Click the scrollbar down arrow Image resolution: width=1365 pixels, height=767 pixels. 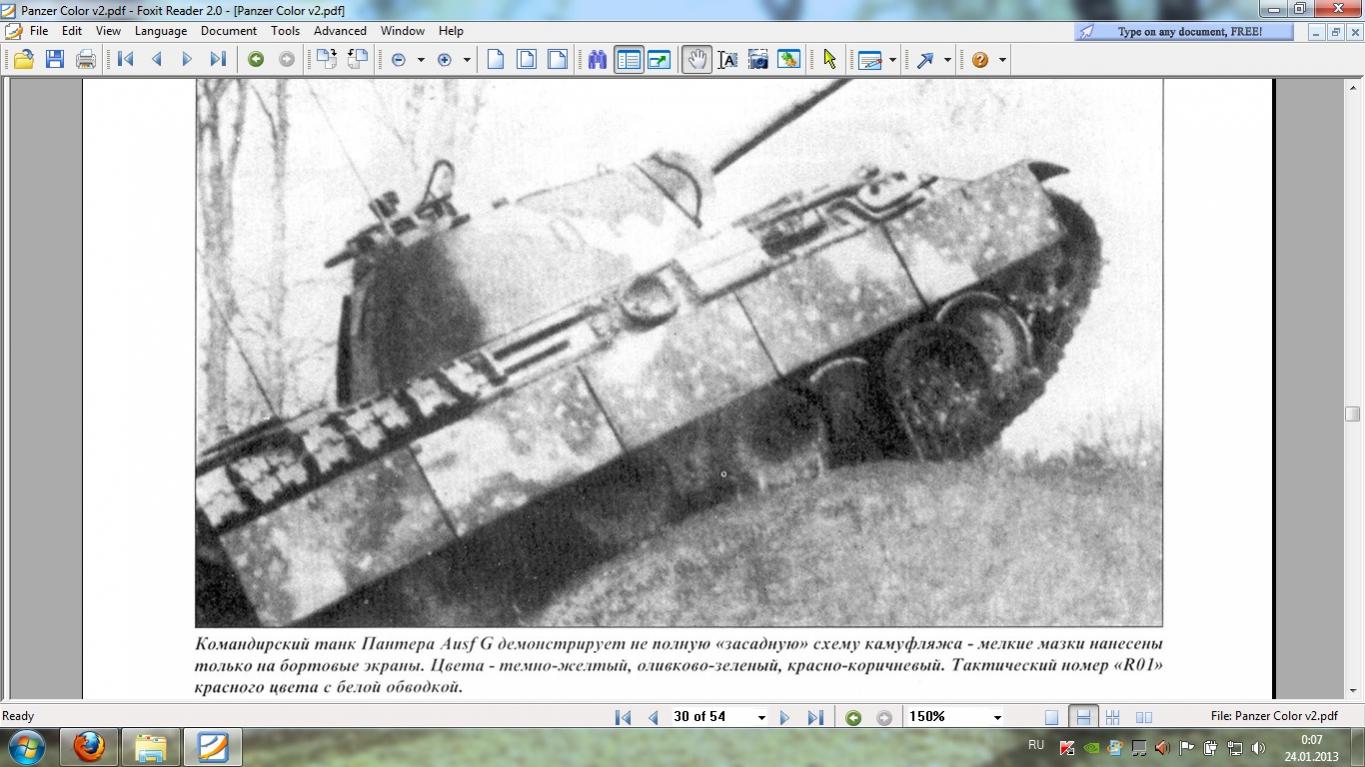point(1352,691)
